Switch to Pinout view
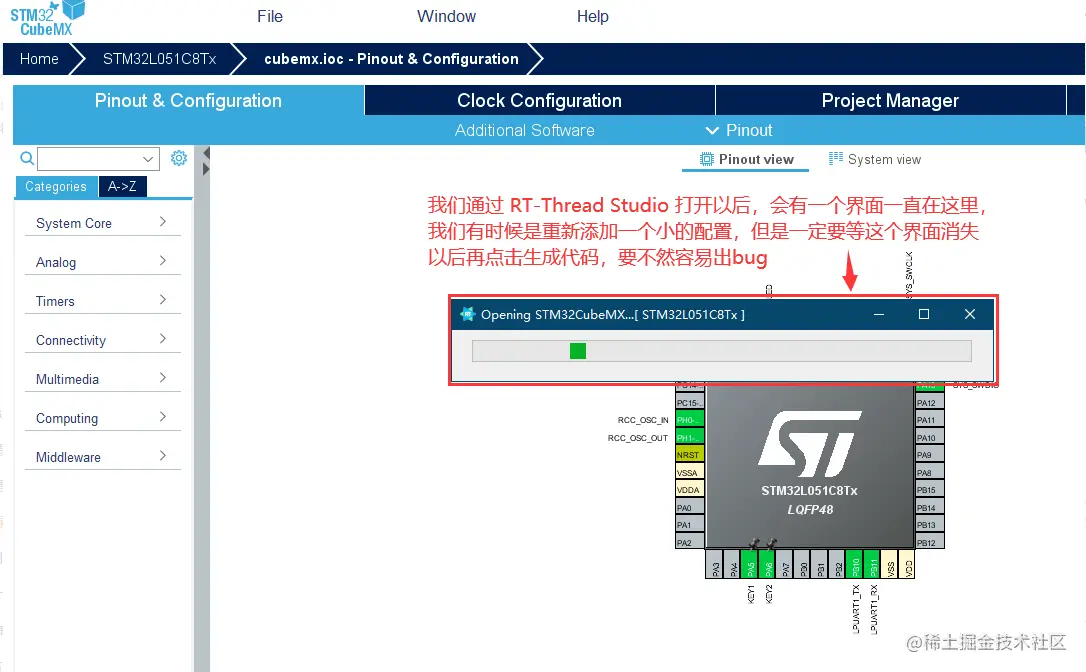 (x=747, y=159)
